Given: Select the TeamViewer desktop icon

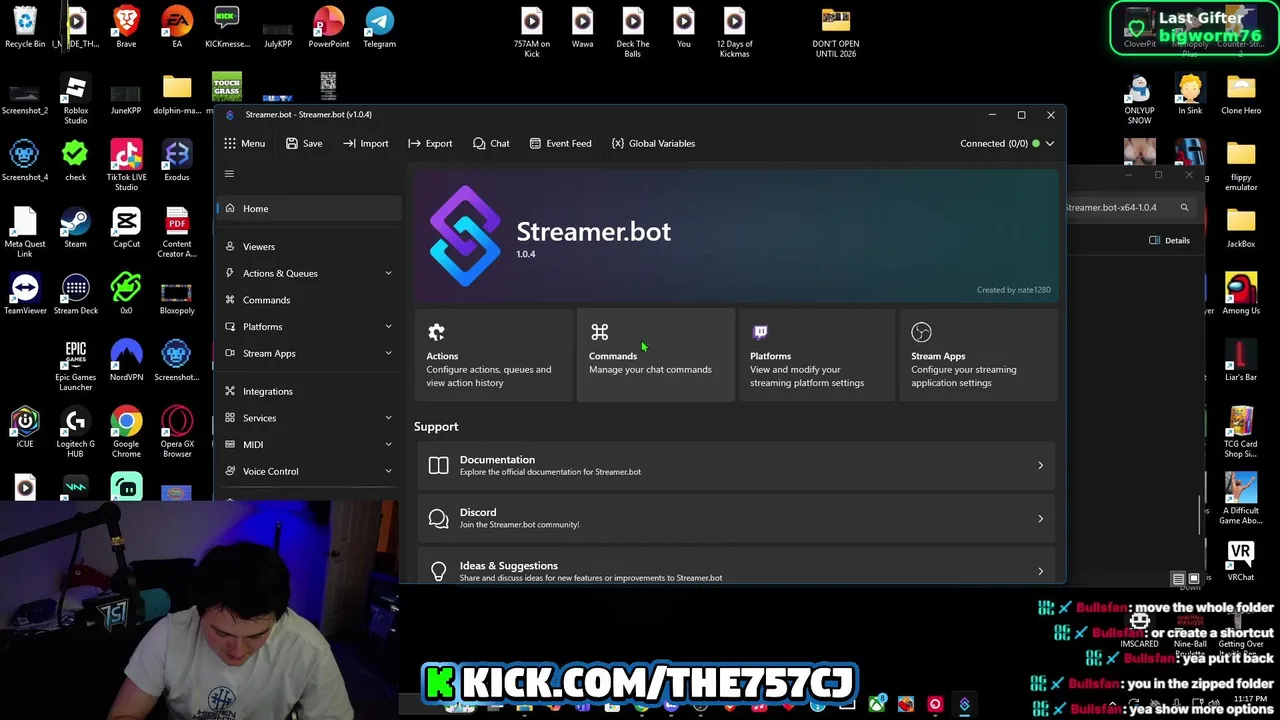Looking at the screenshot, I should pos(25,294).
